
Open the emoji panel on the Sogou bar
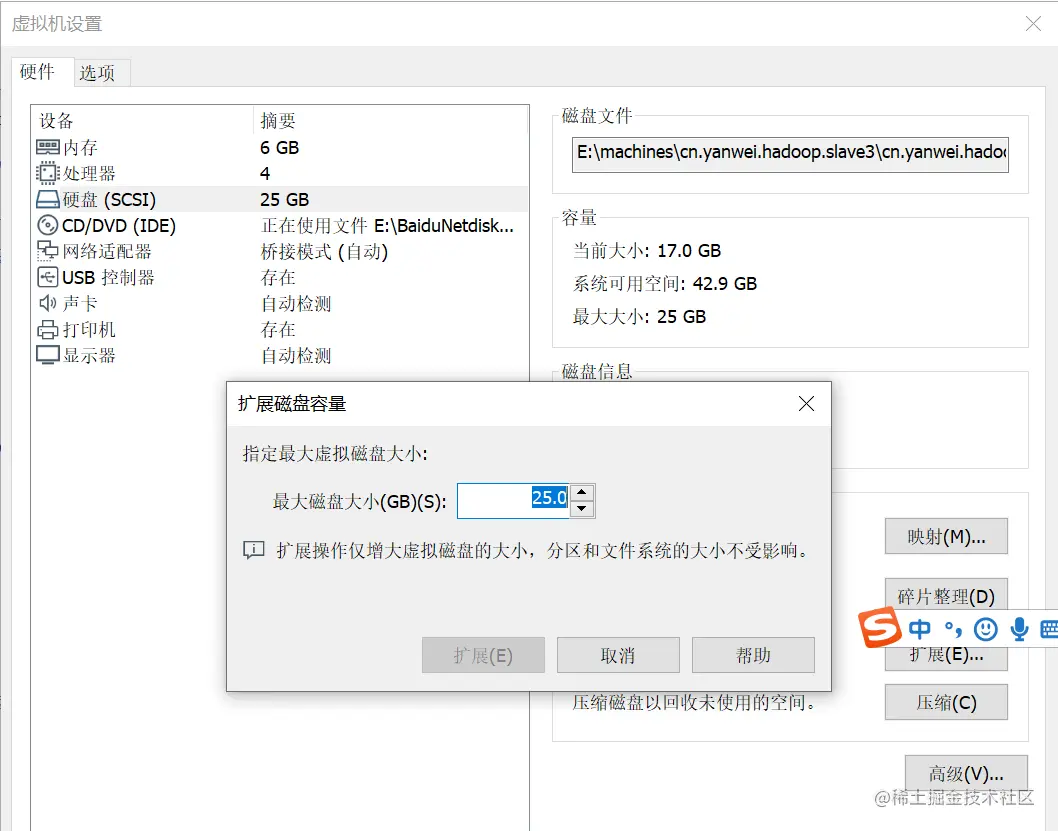[986, 629]
